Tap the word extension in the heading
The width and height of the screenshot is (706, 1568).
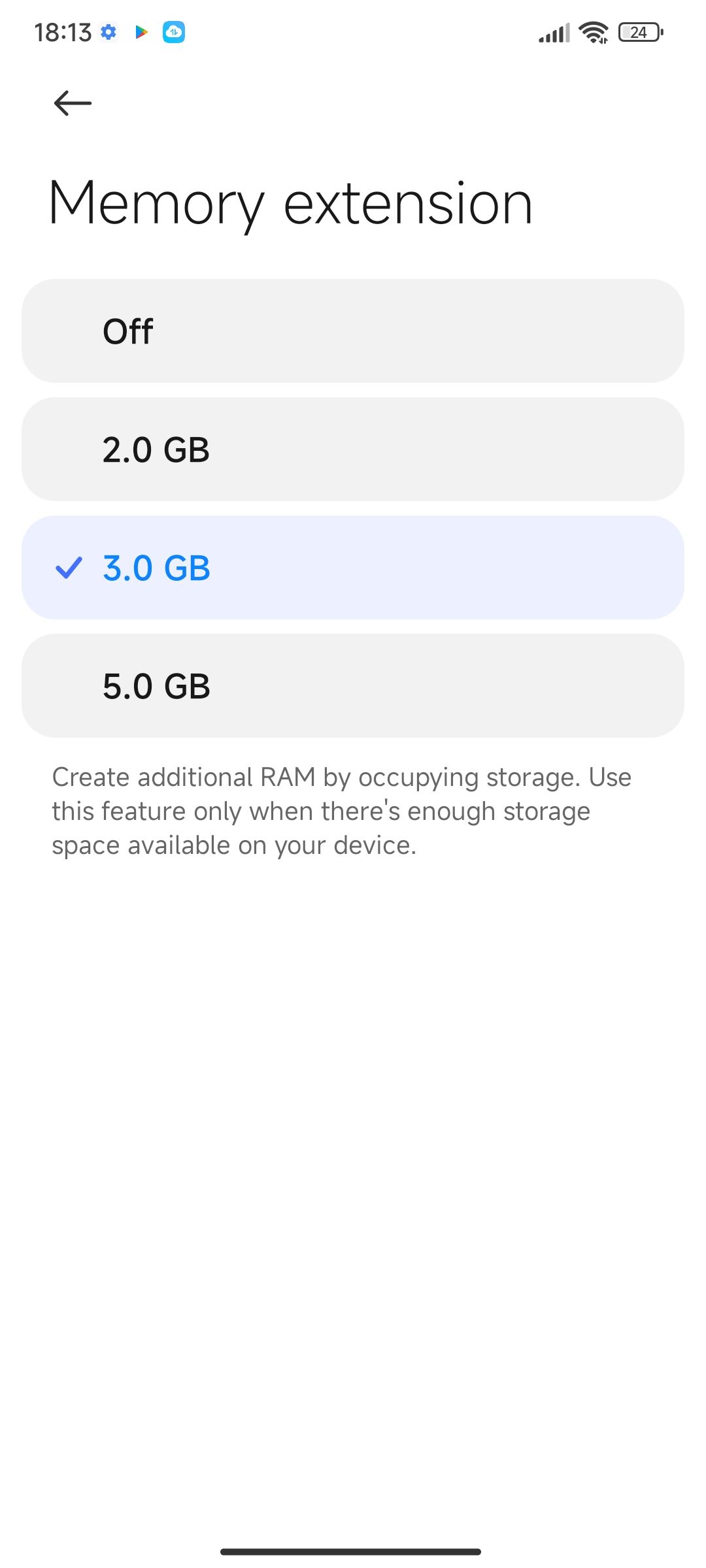pyautogui.click(x=408, y=204)
